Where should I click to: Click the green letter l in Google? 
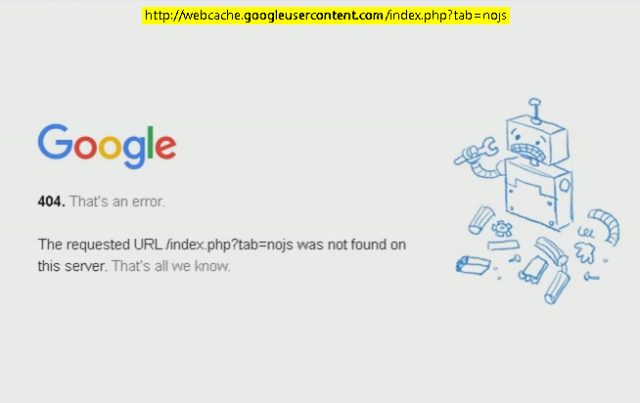(x=150, y=142)
